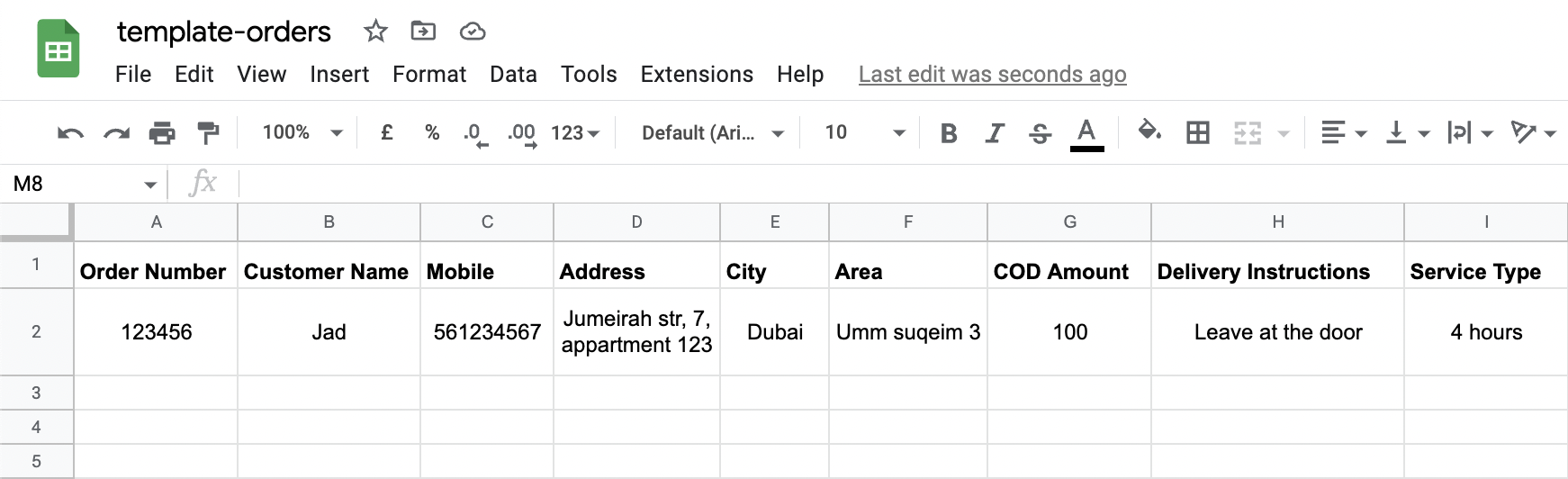Screen dimensions: 1568x479
Task: Select the Customer Name header cell
Action: tap(329, 271)
